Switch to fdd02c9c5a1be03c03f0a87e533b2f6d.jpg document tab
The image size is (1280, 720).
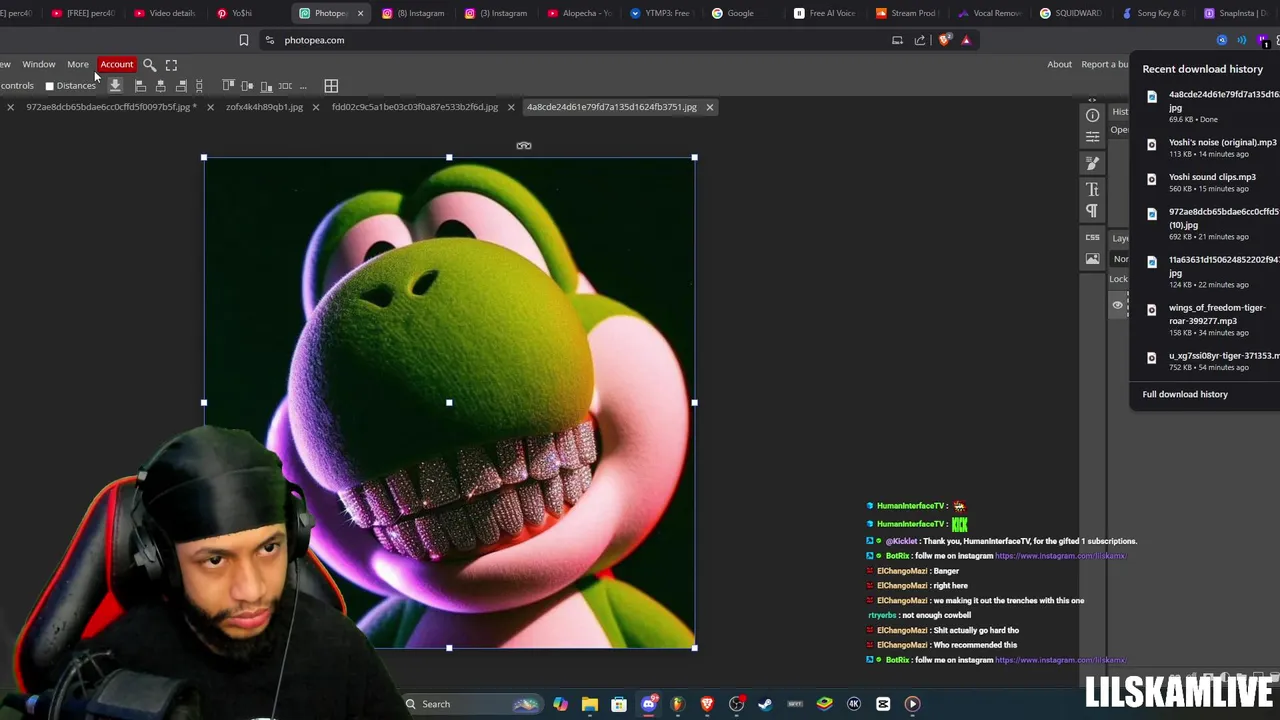[x=415, y=107]
